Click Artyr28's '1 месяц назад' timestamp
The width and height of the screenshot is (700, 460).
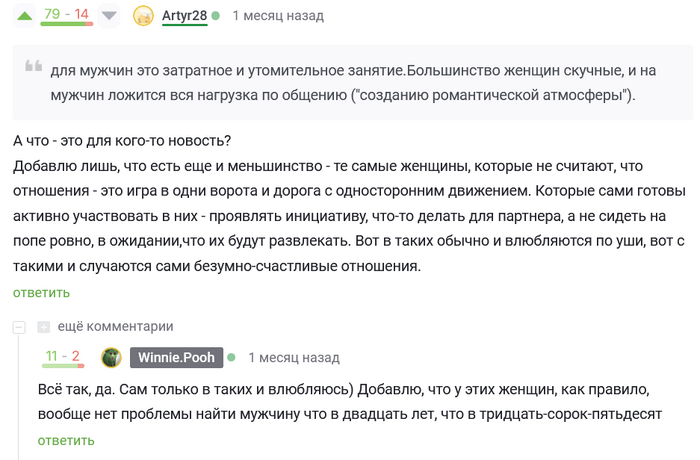[x=278, y=16]
